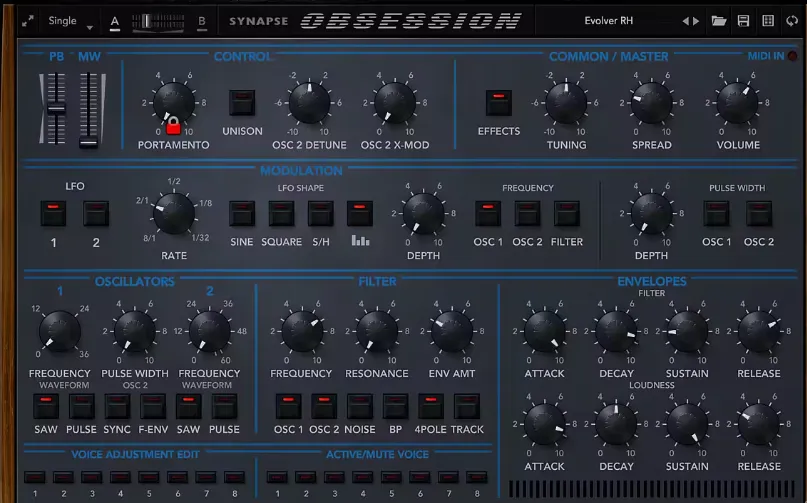Unlock the red padlock on Portamento
This screenshot has width=807, height=503.
tap(173, 126)
